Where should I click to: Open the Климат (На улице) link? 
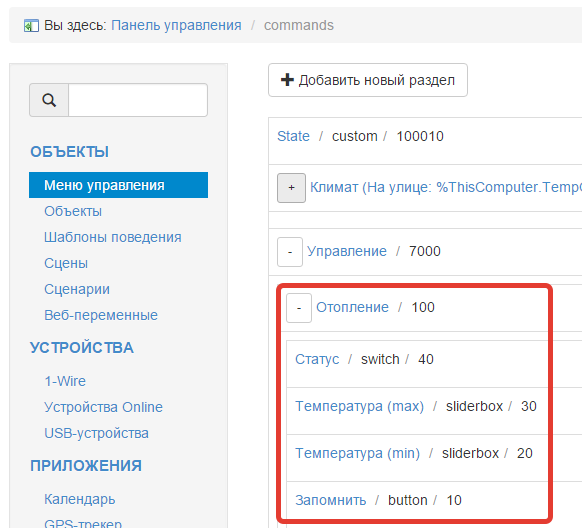click(445, 187)
